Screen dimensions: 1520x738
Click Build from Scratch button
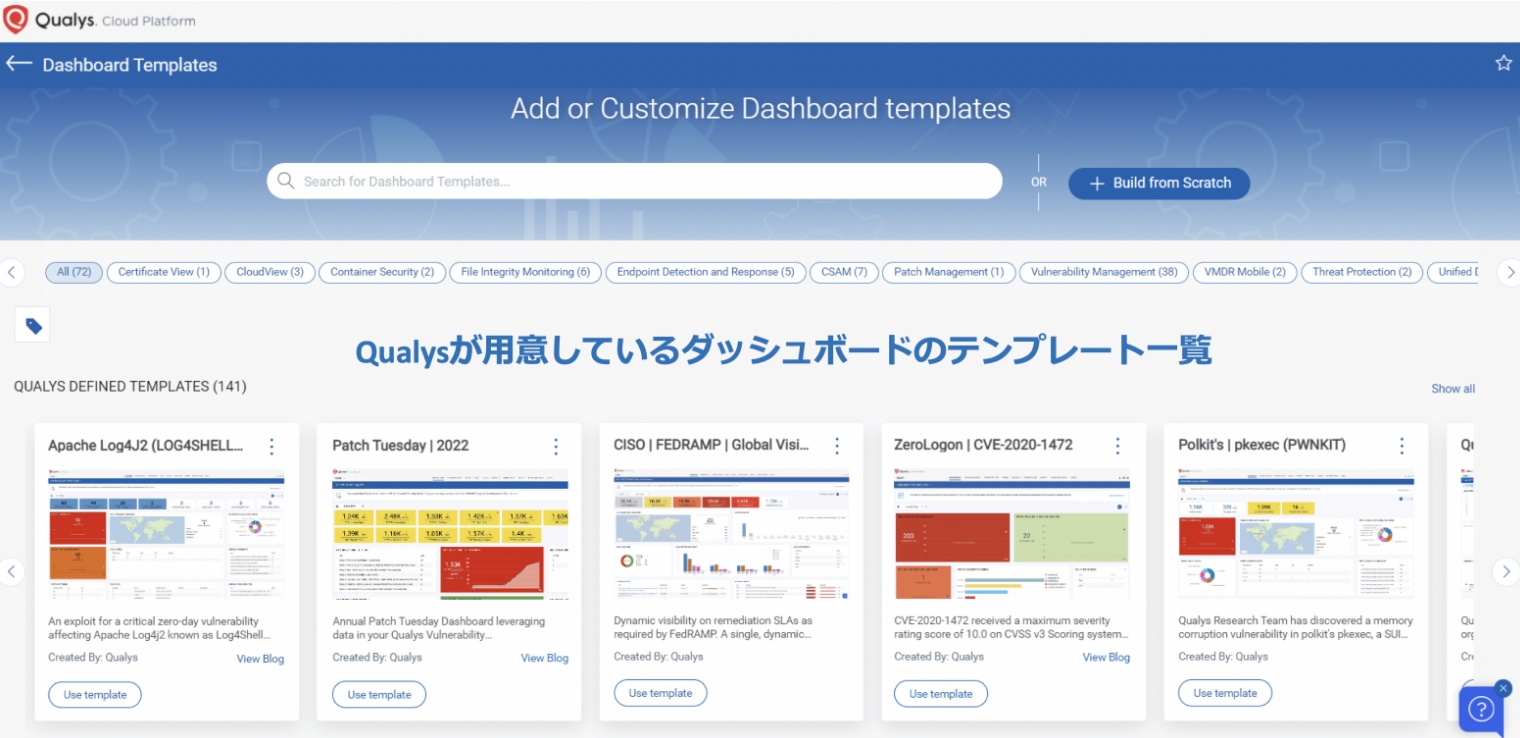[1159, 183]
